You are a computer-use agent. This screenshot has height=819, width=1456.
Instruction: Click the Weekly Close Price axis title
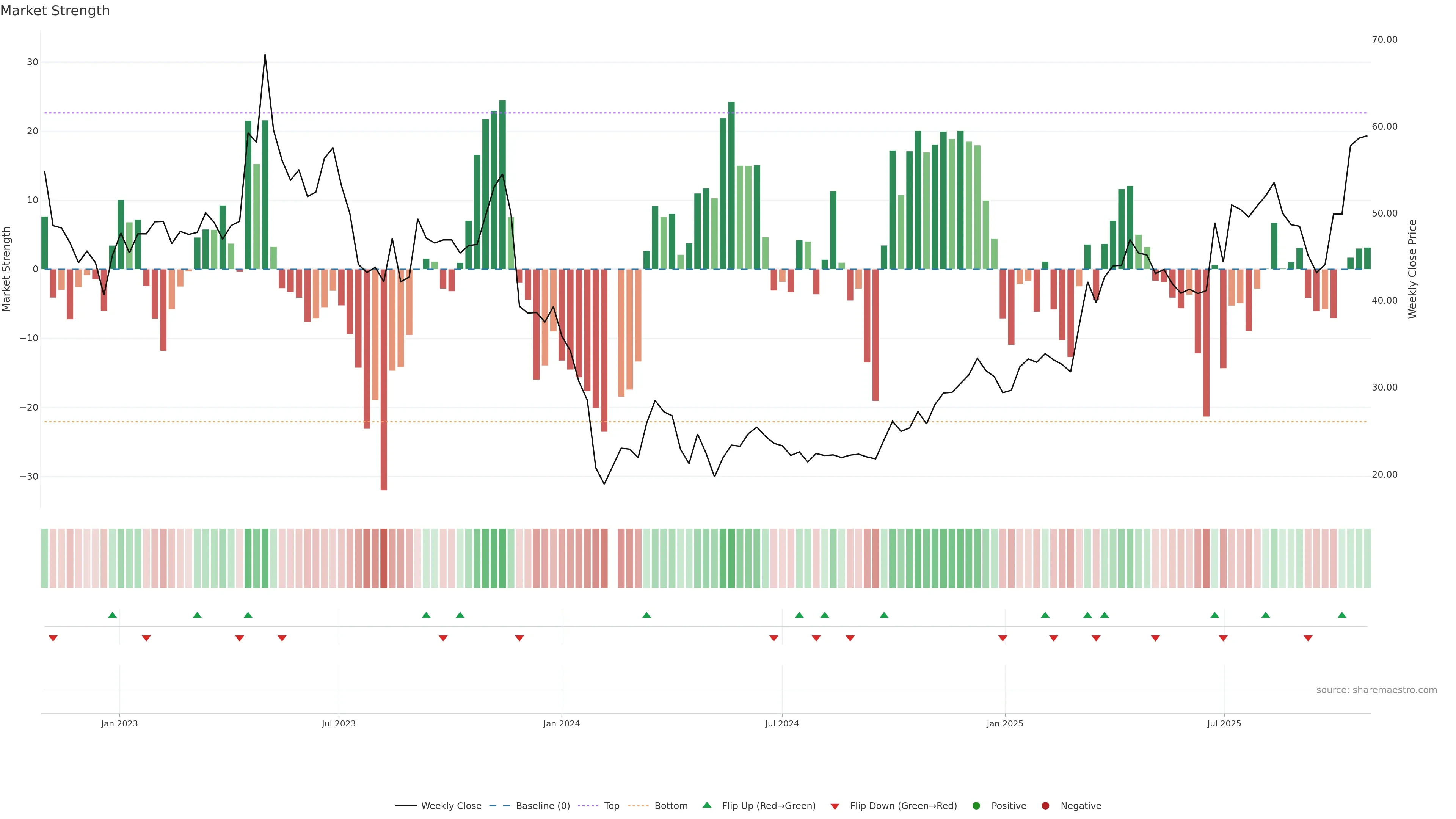coord(1412,269)
